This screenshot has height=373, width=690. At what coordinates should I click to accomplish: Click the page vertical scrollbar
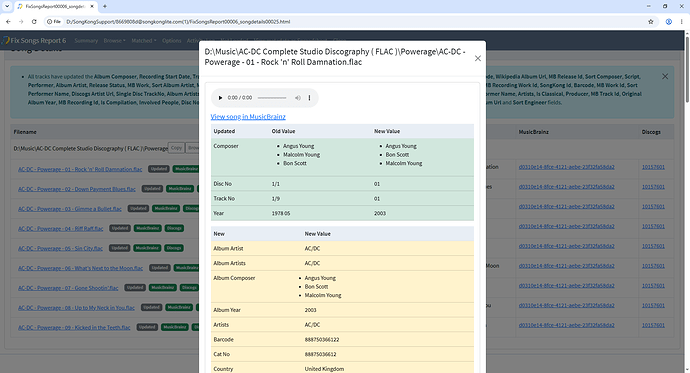coord(687,68)
